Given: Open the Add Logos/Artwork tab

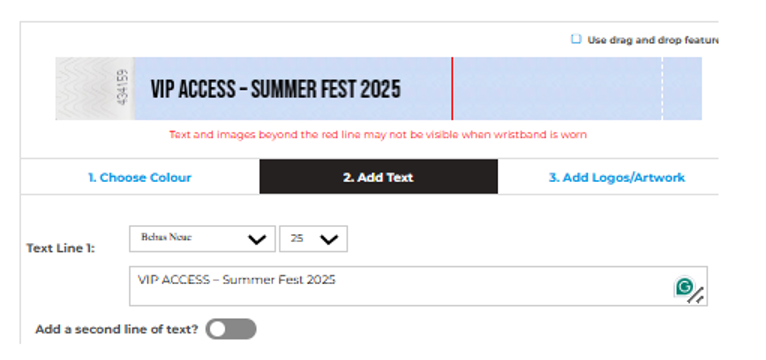Looking at the screenshot, I should pos(617,177).
